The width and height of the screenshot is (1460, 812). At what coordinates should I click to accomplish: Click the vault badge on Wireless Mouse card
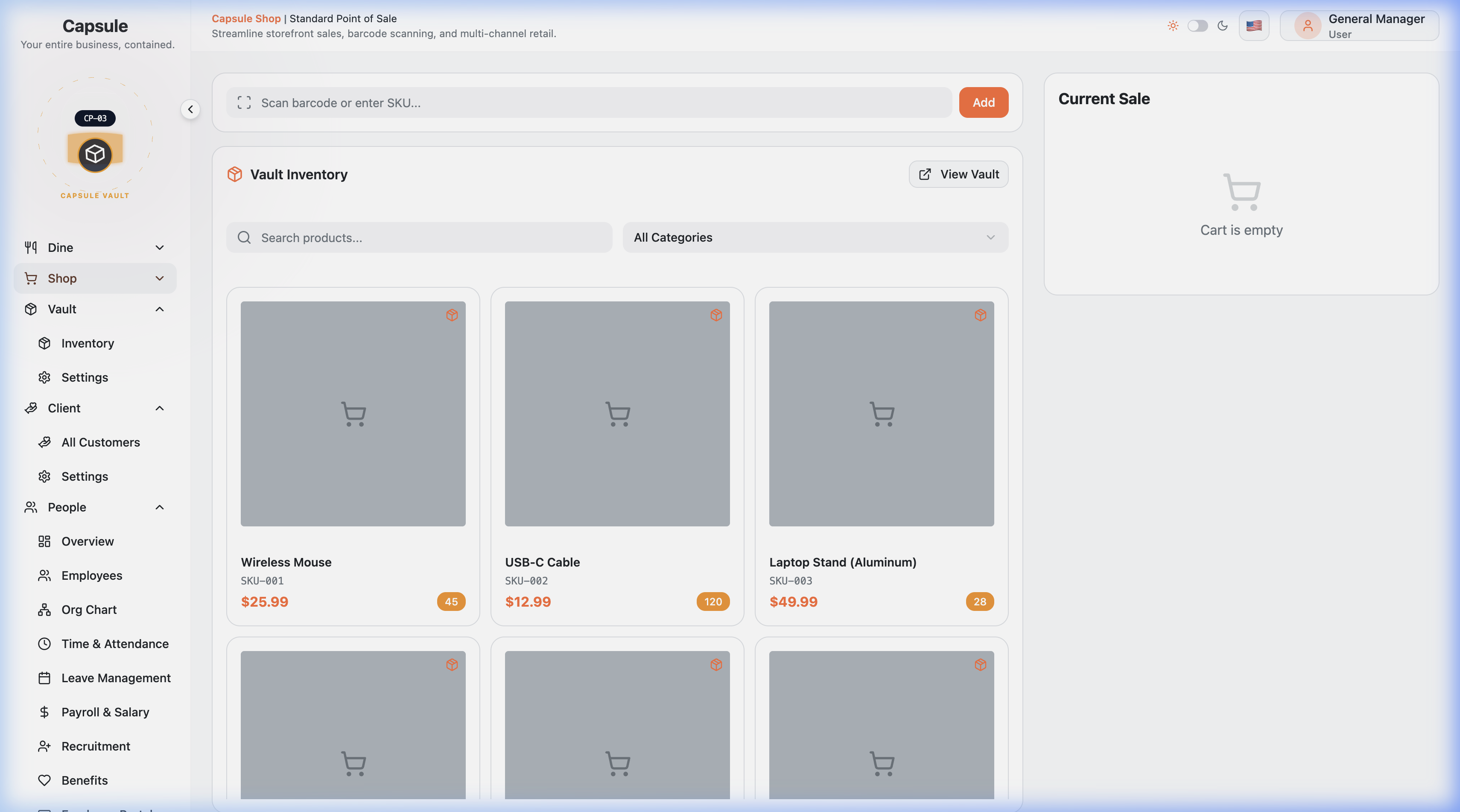coord(452,315)
